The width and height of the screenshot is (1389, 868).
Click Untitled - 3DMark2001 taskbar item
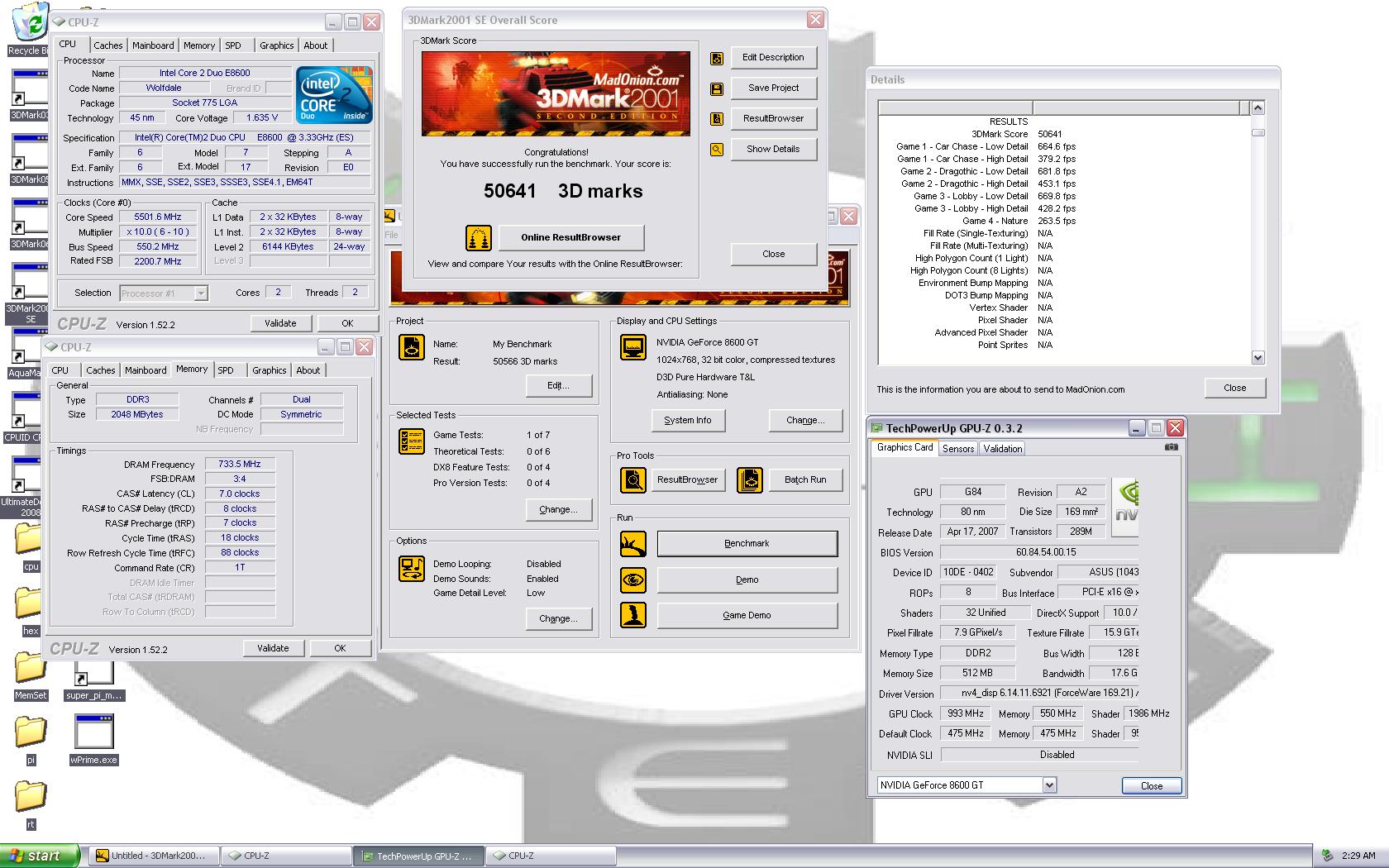point(155,856)
